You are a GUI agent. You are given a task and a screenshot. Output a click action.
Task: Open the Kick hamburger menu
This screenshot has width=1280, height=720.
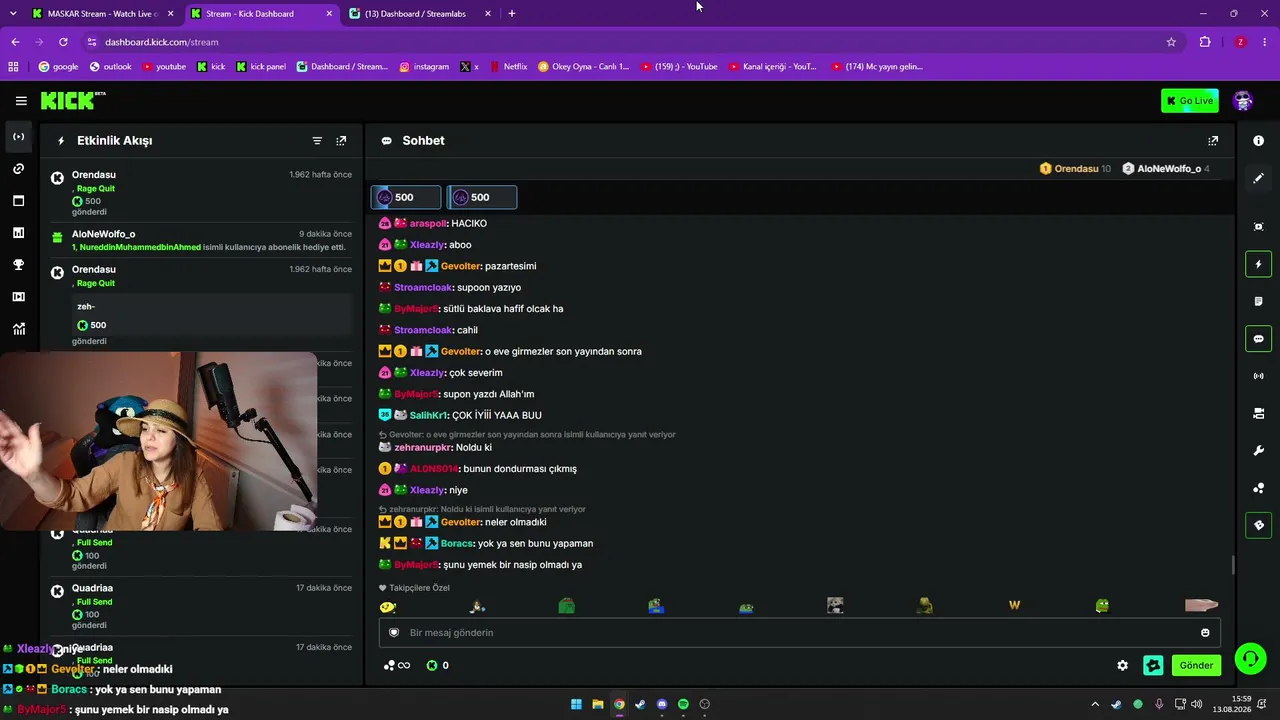click(21, 101)
